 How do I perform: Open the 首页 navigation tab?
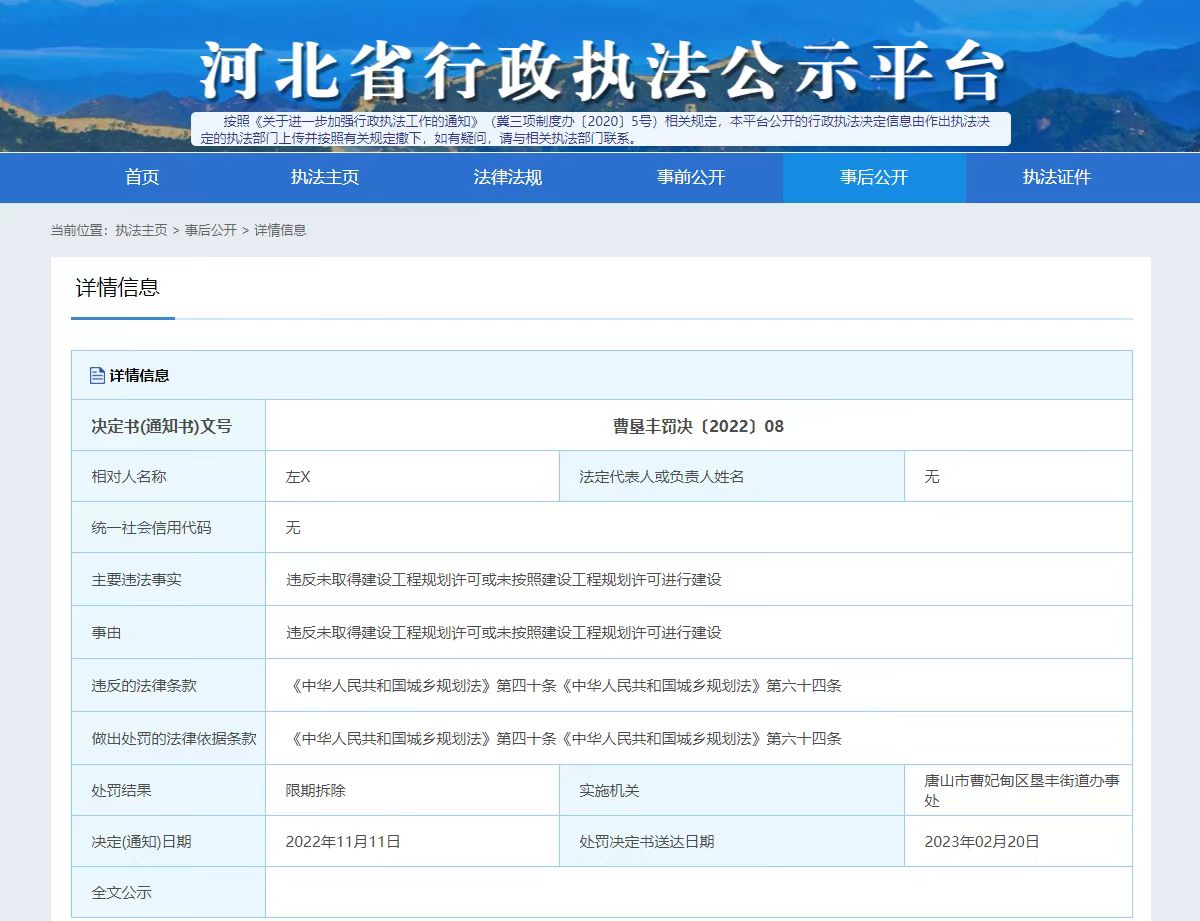click(x=142, y=178)
